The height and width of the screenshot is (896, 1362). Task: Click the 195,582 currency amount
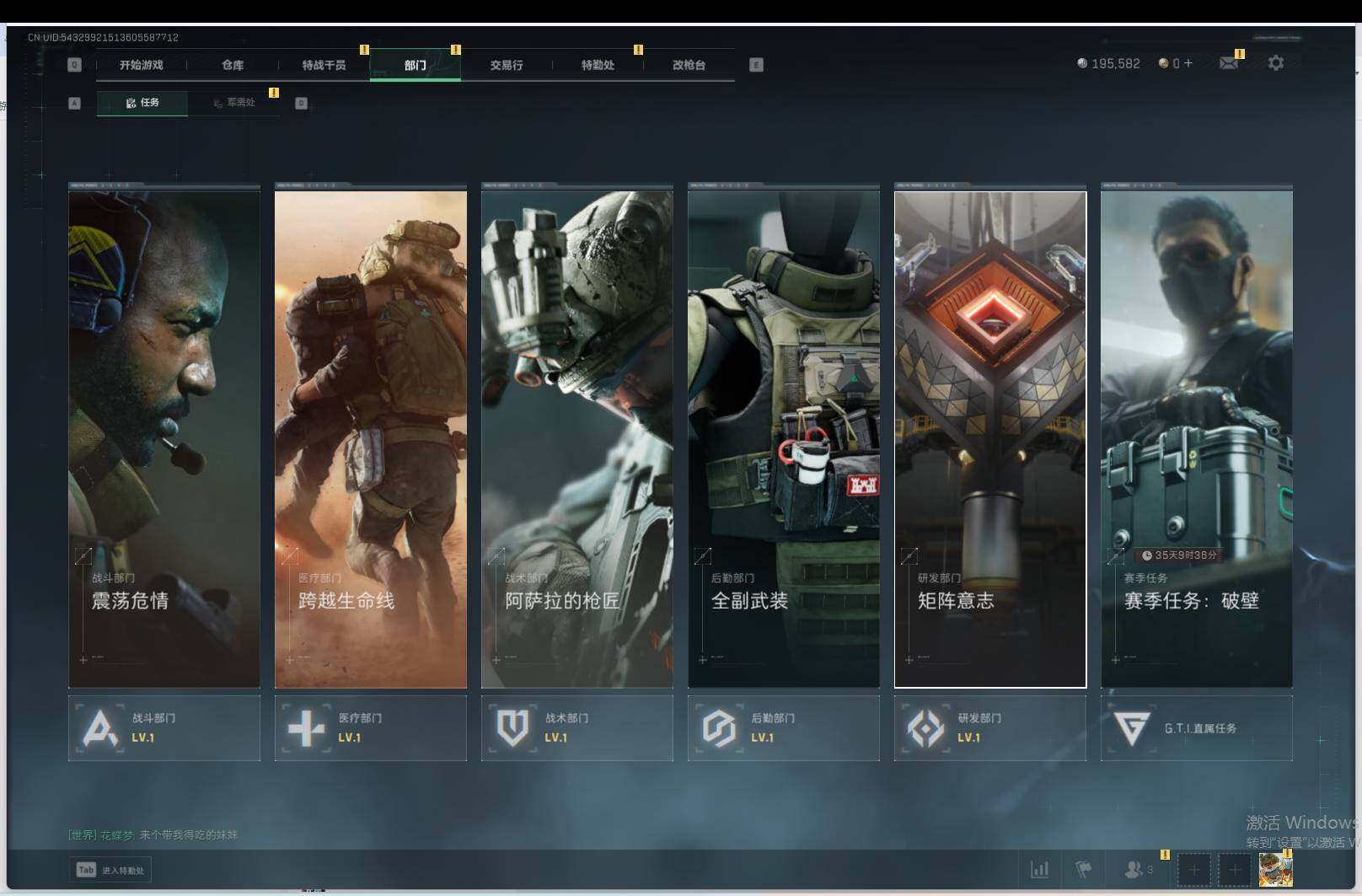(1115, 63)
